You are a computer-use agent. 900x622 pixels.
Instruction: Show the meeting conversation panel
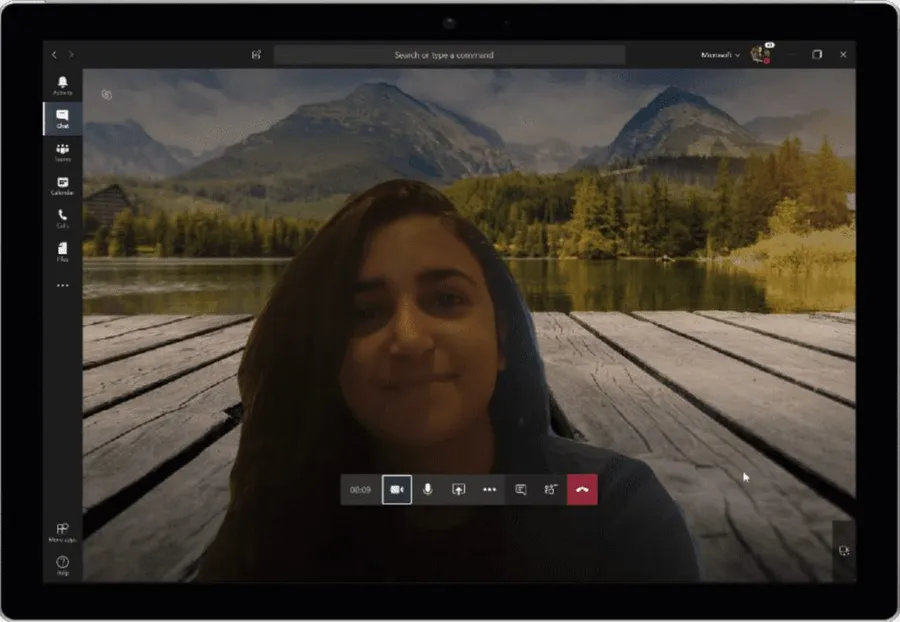click(520, 490)
